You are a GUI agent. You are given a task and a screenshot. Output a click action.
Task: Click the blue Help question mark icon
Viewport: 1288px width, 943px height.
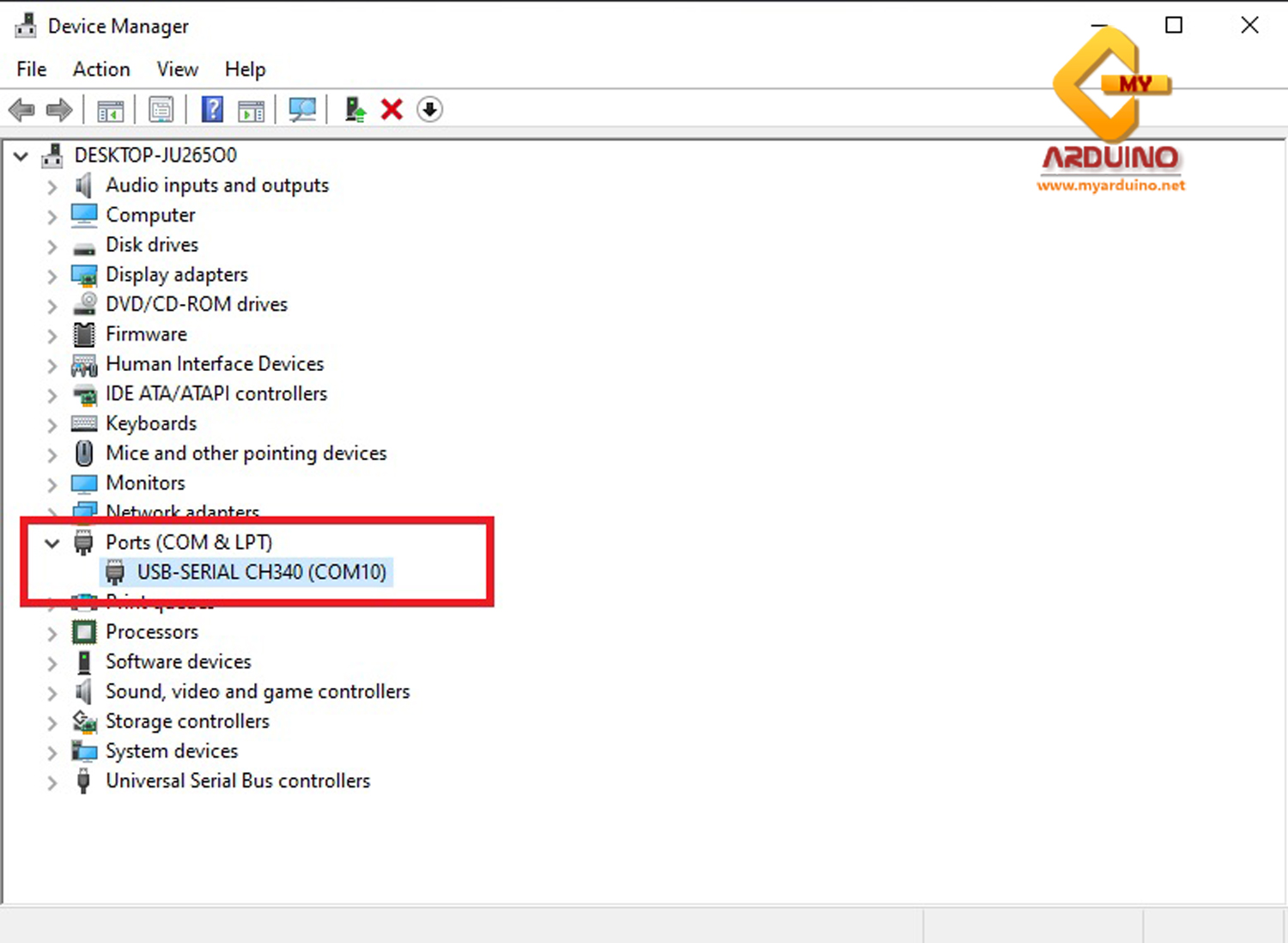211,110
